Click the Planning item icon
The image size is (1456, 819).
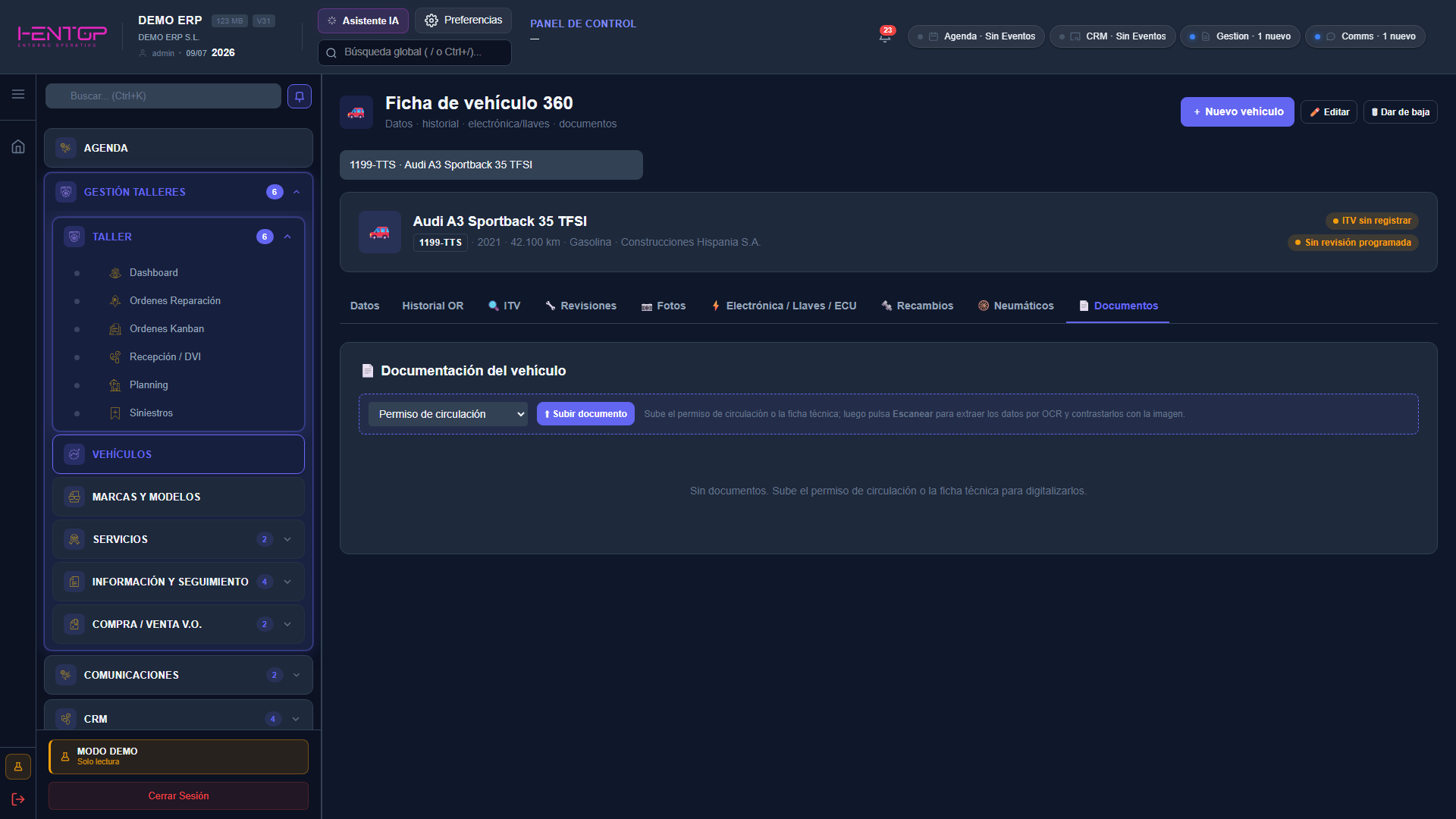coord(115,385)
